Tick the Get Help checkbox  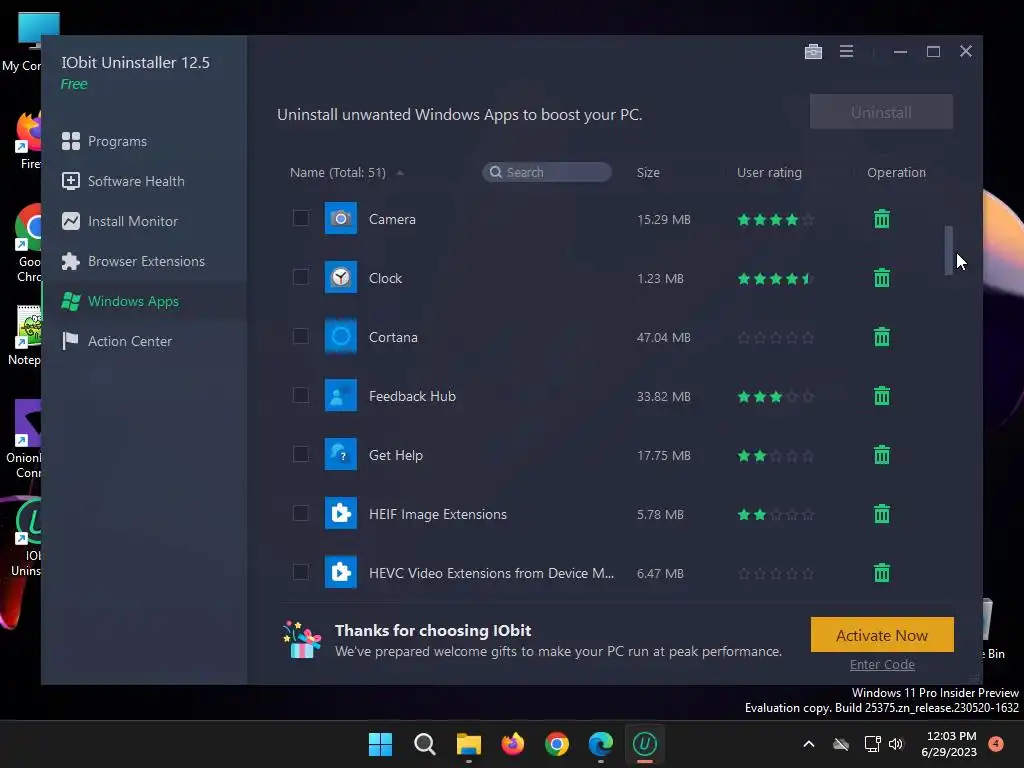click(x=300, y=454)
